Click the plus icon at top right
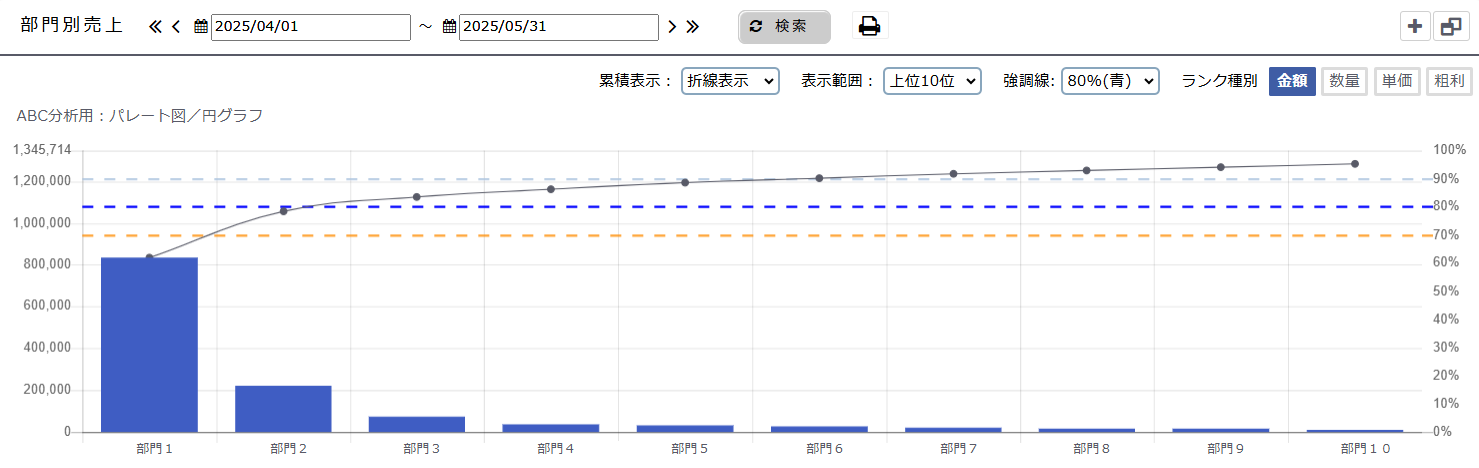The image size is (1479, 468). click(x=1414, y=27)
